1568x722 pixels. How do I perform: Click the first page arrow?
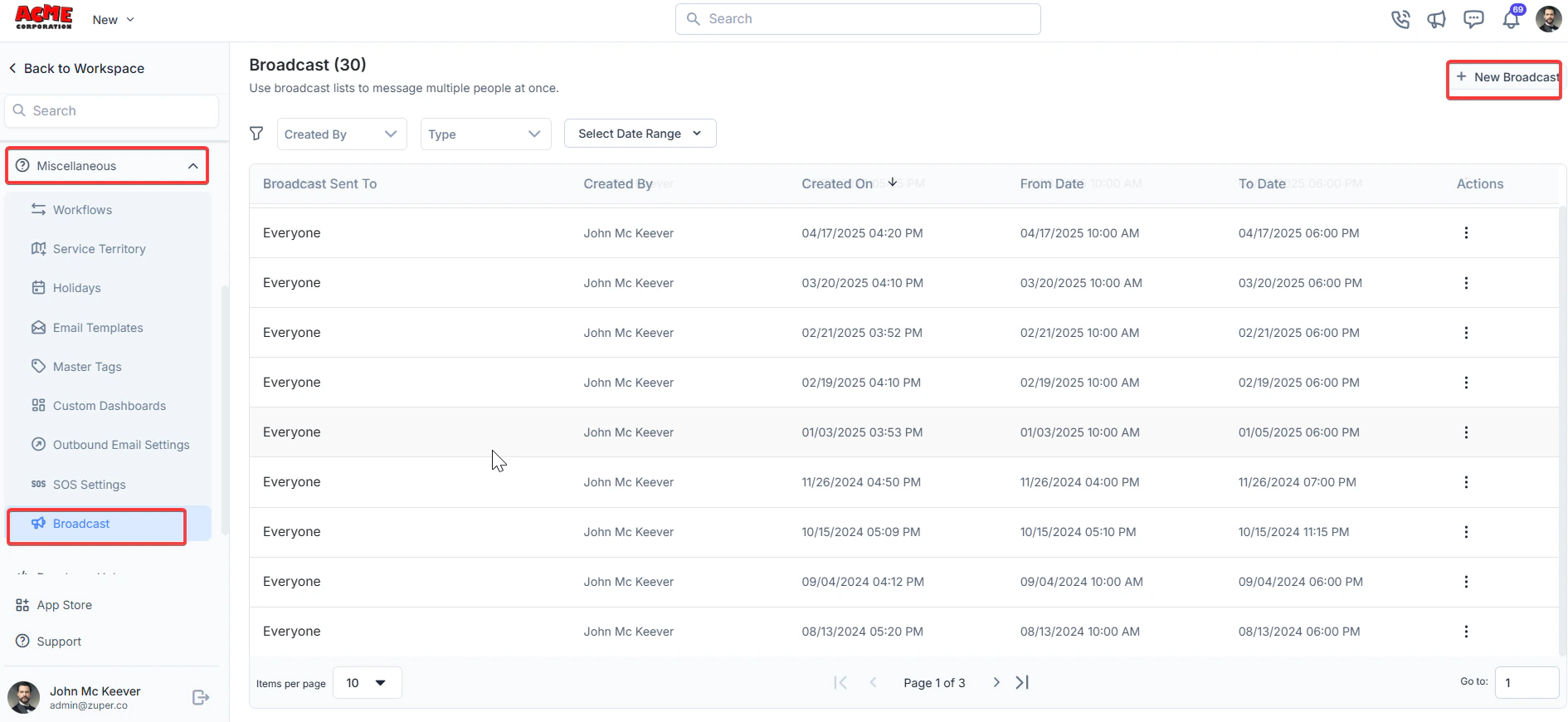pos(840,682)
